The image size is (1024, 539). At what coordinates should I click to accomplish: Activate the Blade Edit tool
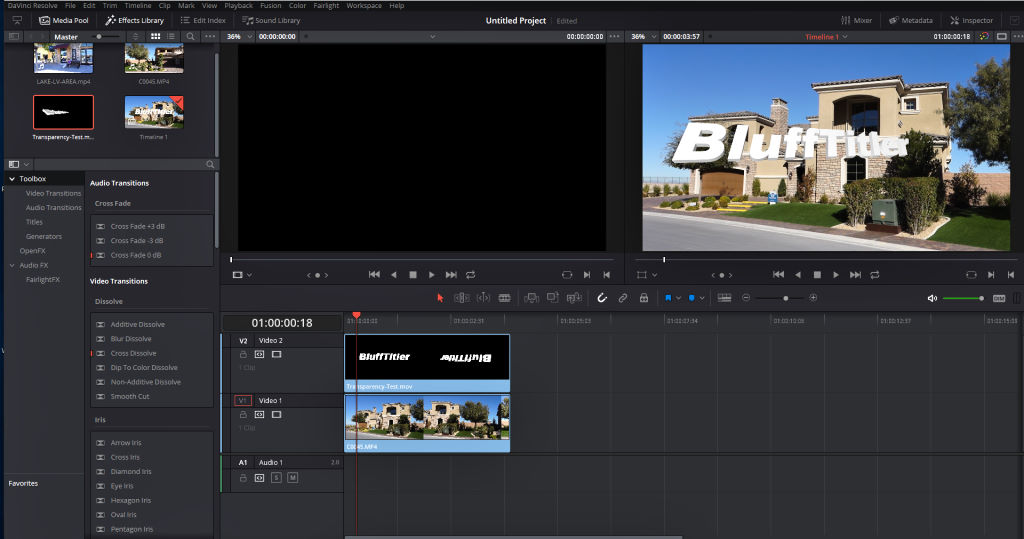[x=504, y=298]
